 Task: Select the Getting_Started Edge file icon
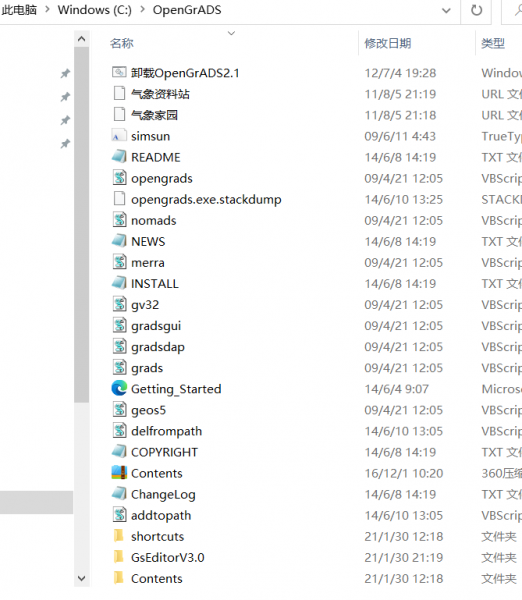pyautogui.click(x=119, y=389)
